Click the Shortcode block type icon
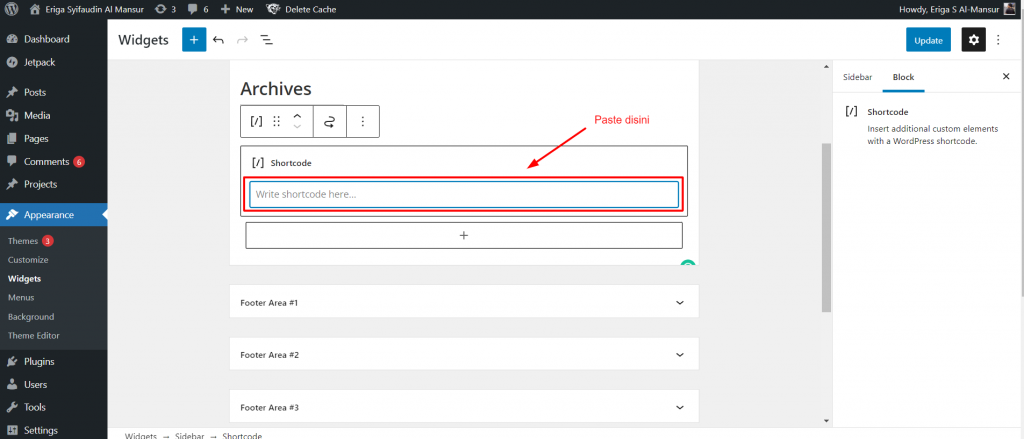This screenshot has width=1024, height=439. [257, 122]
